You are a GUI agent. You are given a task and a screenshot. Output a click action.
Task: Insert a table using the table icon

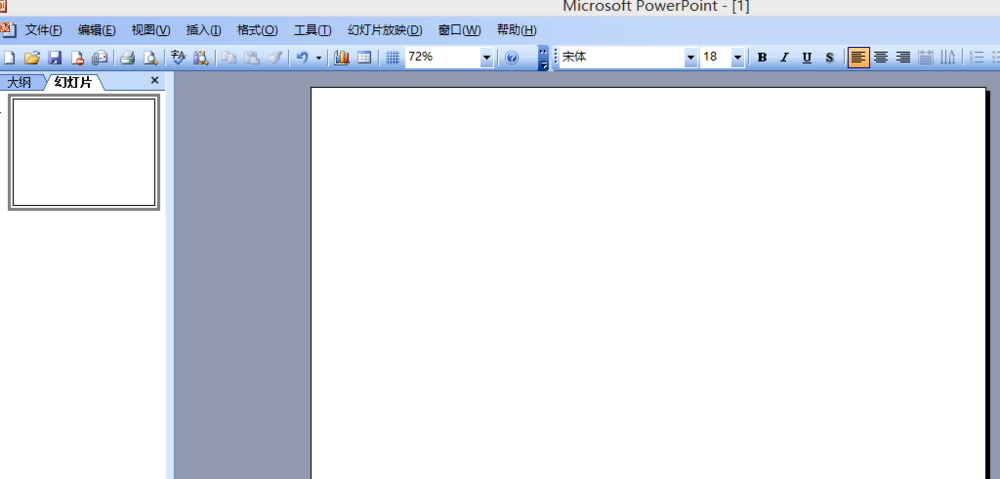[364, 58]
